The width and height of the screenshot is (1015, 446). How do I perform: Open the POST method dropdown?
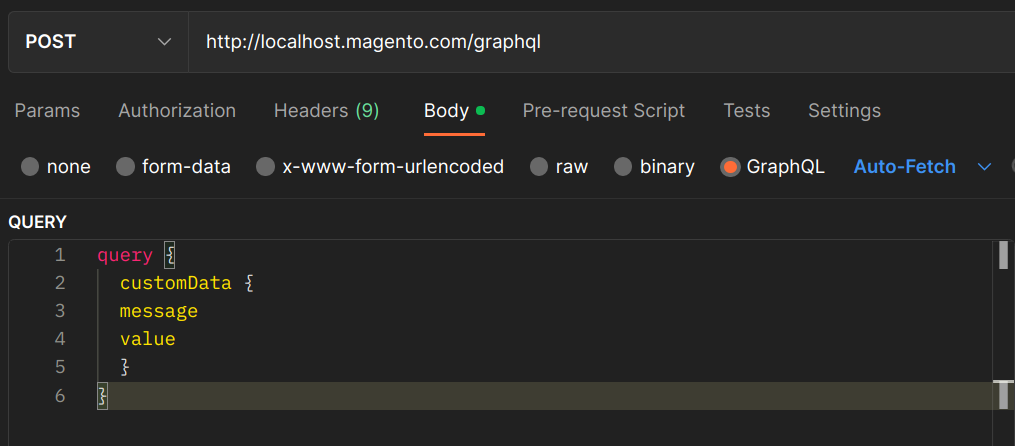pyautogui.click(x=98, y=42)
